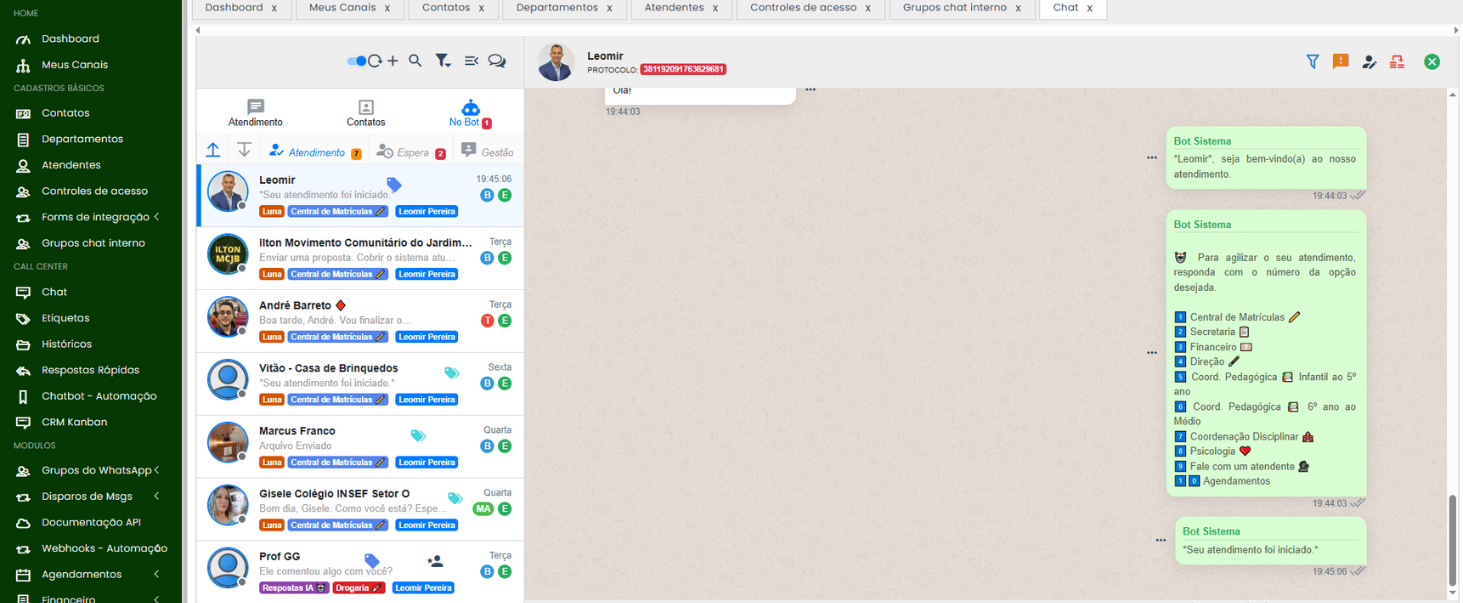
Task: Collapse the list with the lines-arrow icon
Action: (x=471, y=61)
